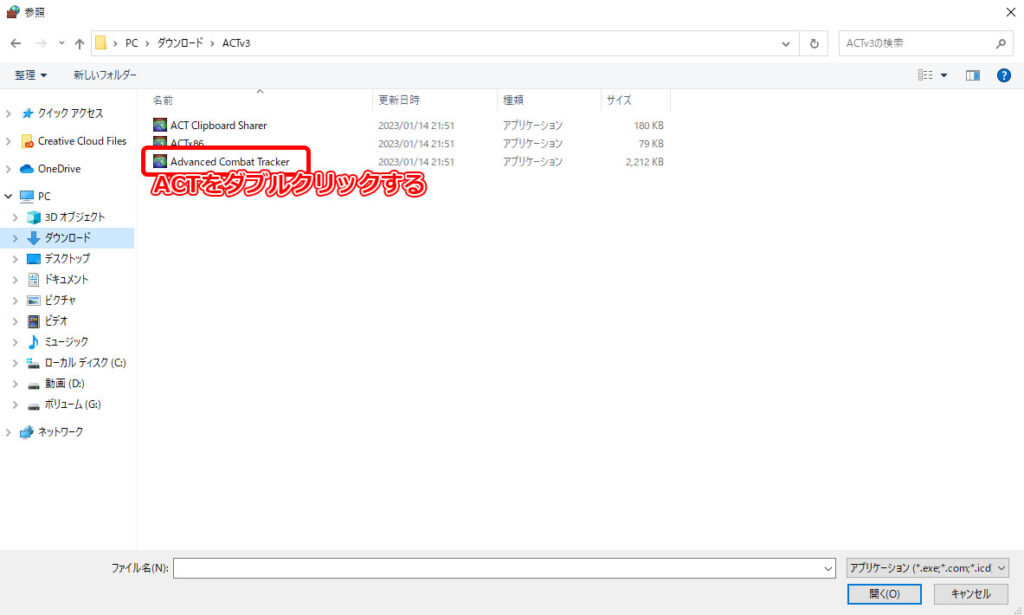The height and width of the screenshot is (615, 1024).
Task: Click the up arrow to parent folder
Action: click(79, 44)
